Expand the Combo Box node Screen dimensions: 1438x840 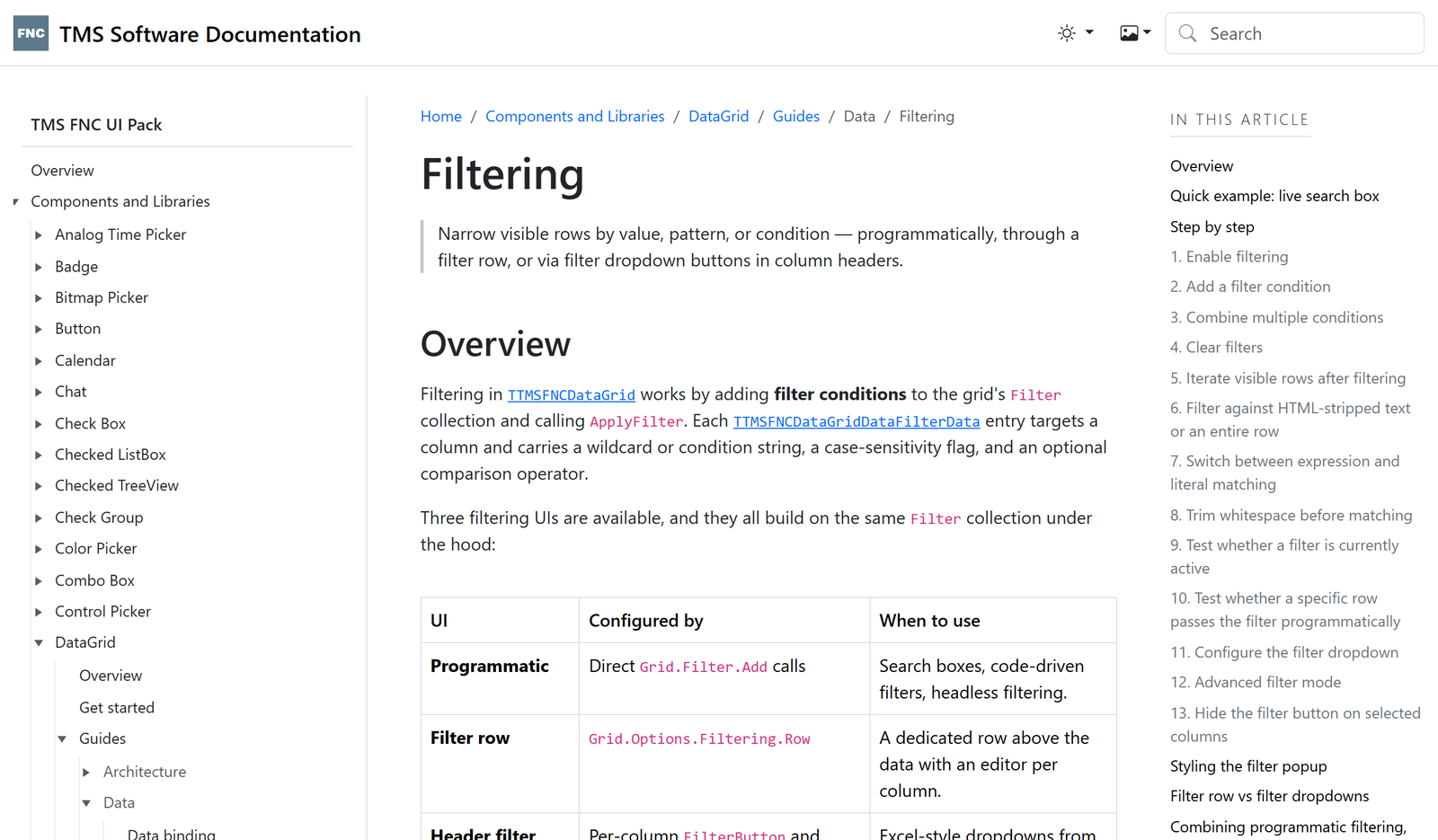[x=39, y=580]
